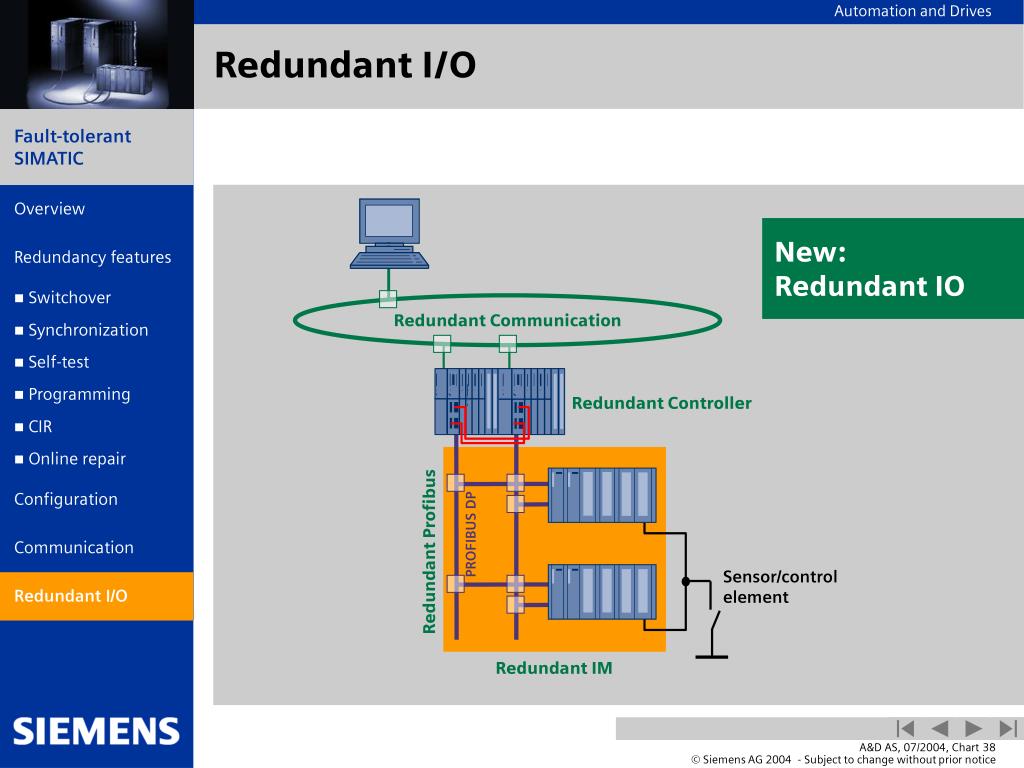This screenshot has height=768, width=1024.
Task: Select the highlighted Redundant I/O menu item
Action: 97,596
